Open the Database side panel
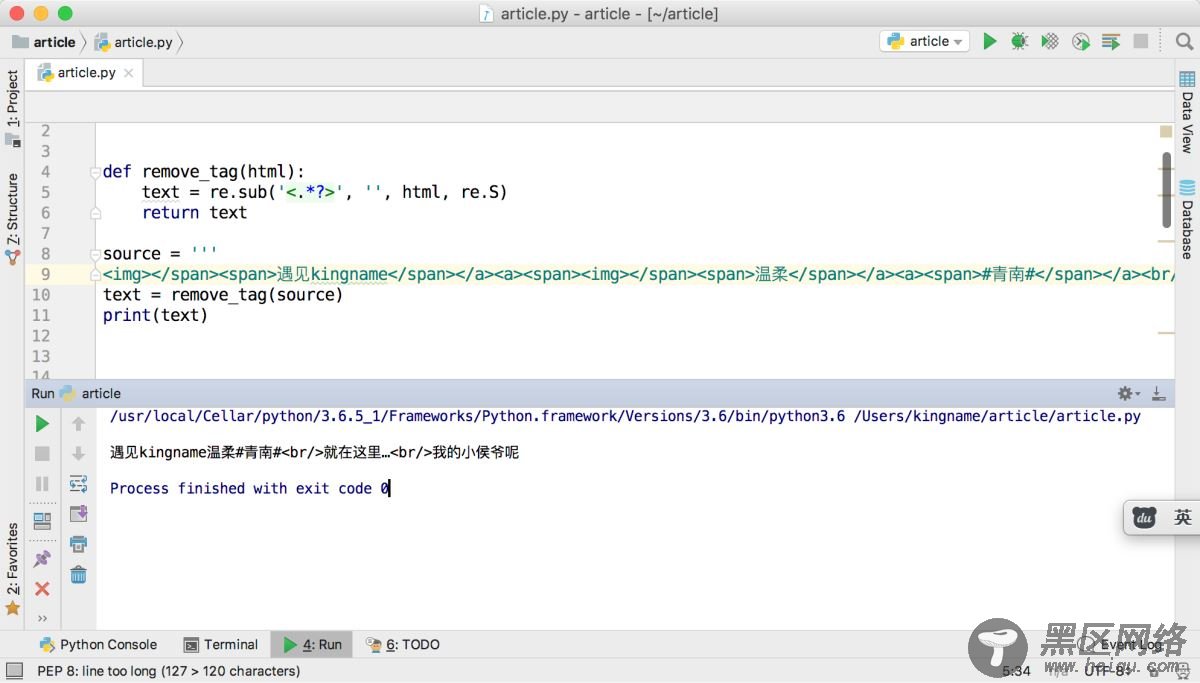The width and height of the screenshot is (1200, 683). [1187, 219]
